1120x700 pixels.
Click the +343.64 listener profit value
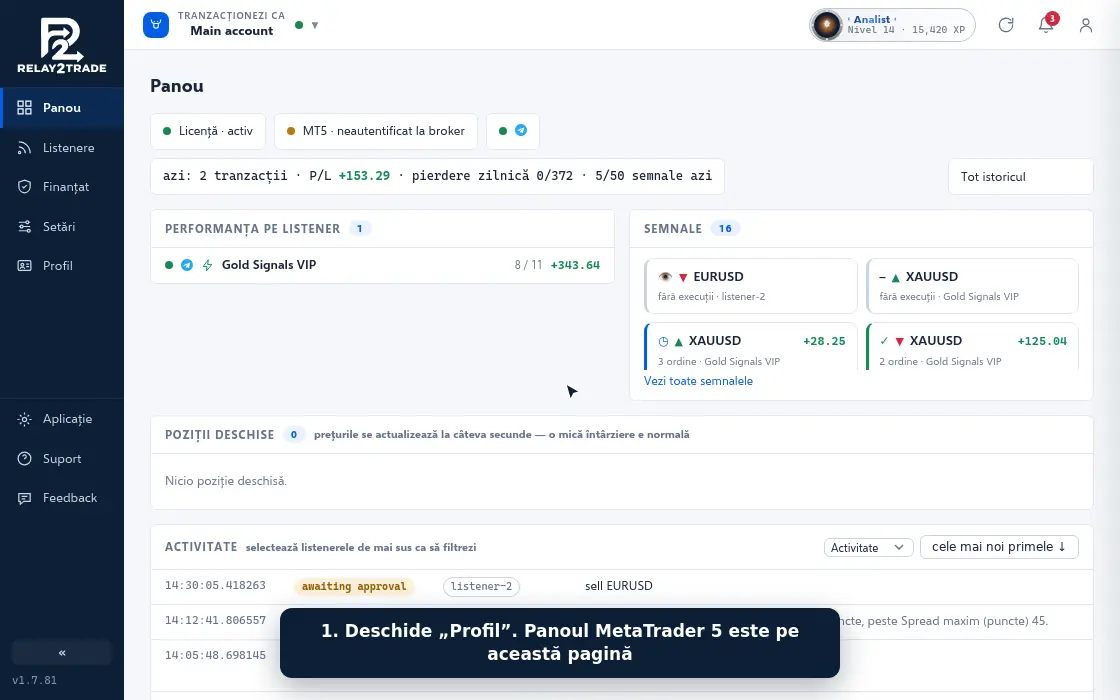(575, 265)
